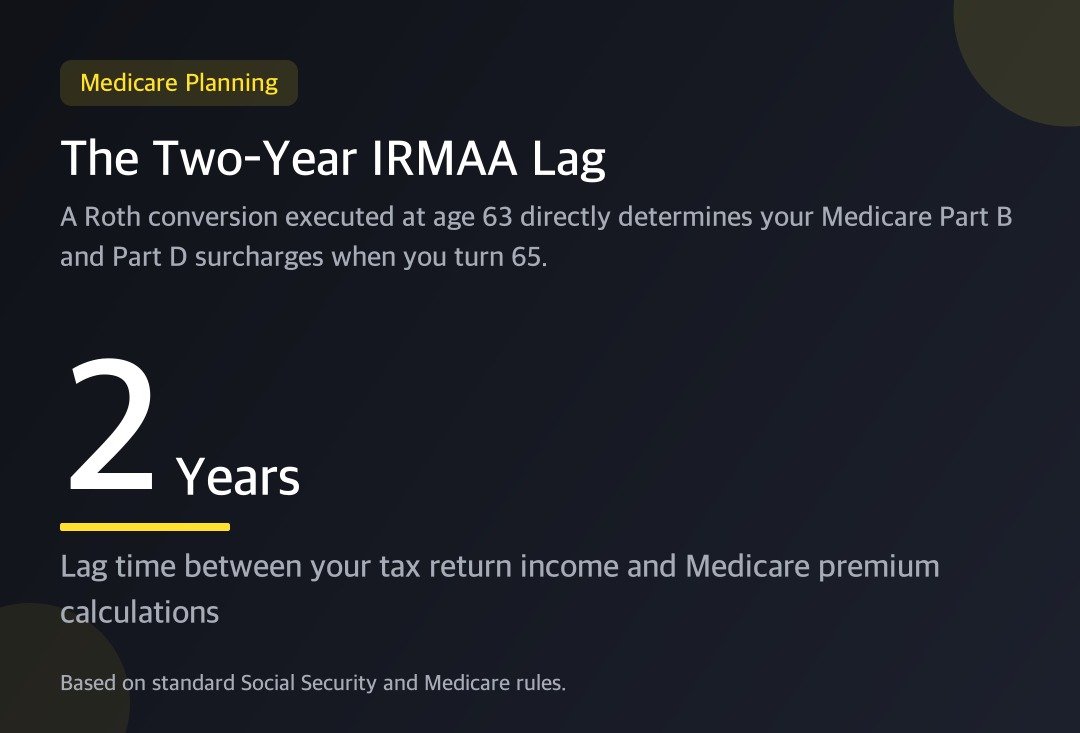Click the footnote about Social Security rules
Viewport: 1080px width, 733px height.
tap(313, 683)
